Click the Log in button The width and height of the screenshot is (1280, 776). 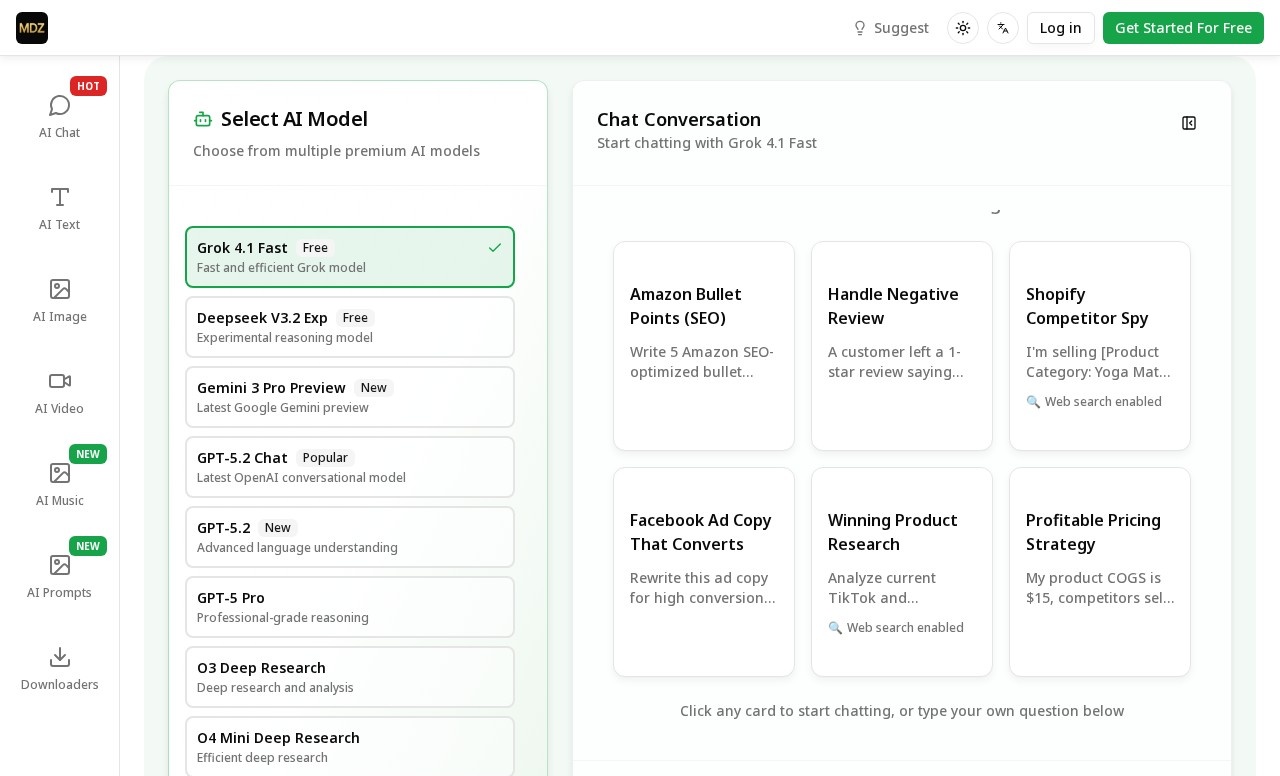pos(1061,28)
